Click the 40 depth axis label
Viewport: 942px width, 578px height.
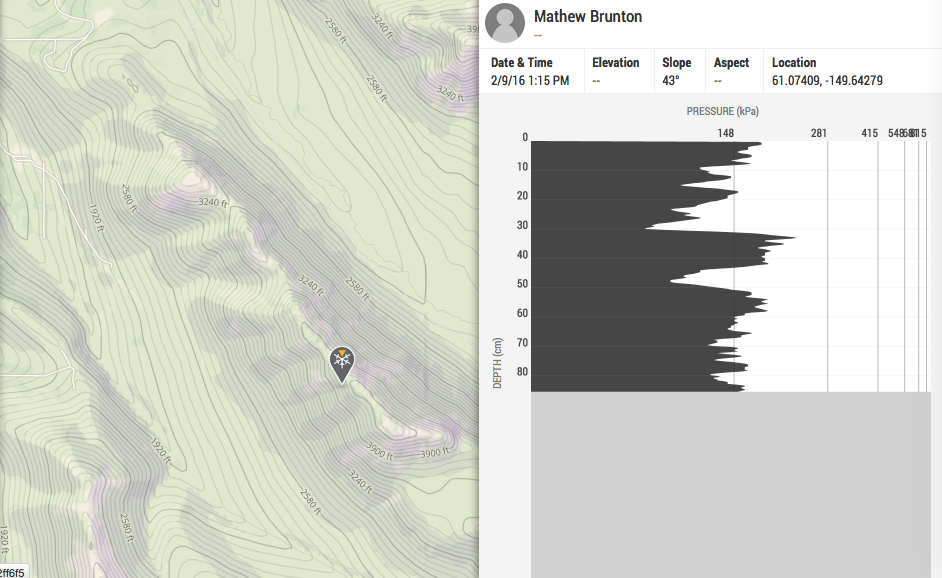point(523,255)
